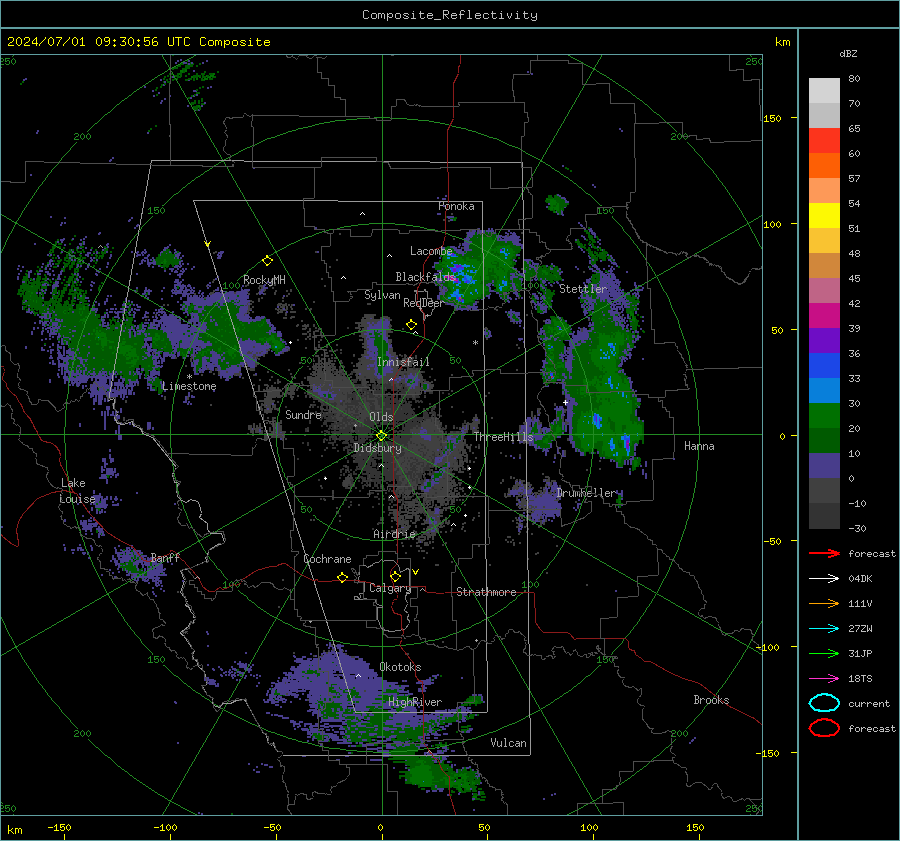Click the Hanna town label

point(699,446)
